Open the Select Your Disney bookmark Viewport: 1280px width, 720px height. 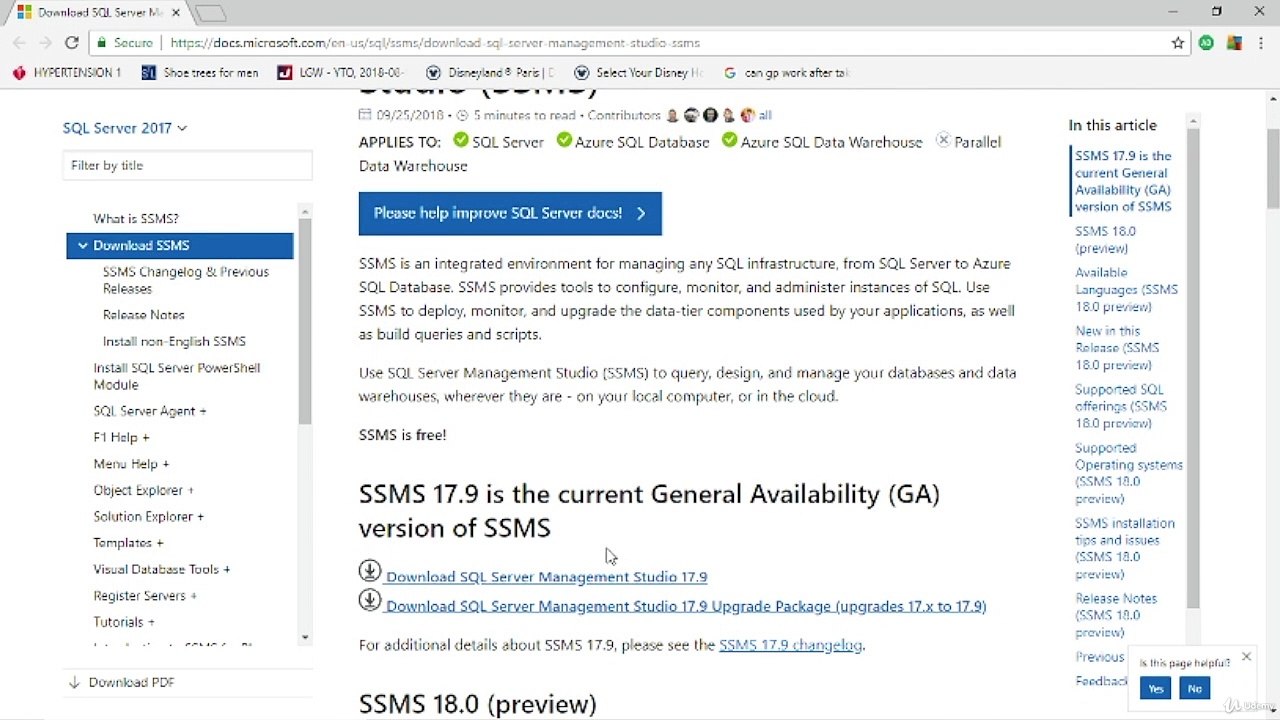tap(639, 73)
